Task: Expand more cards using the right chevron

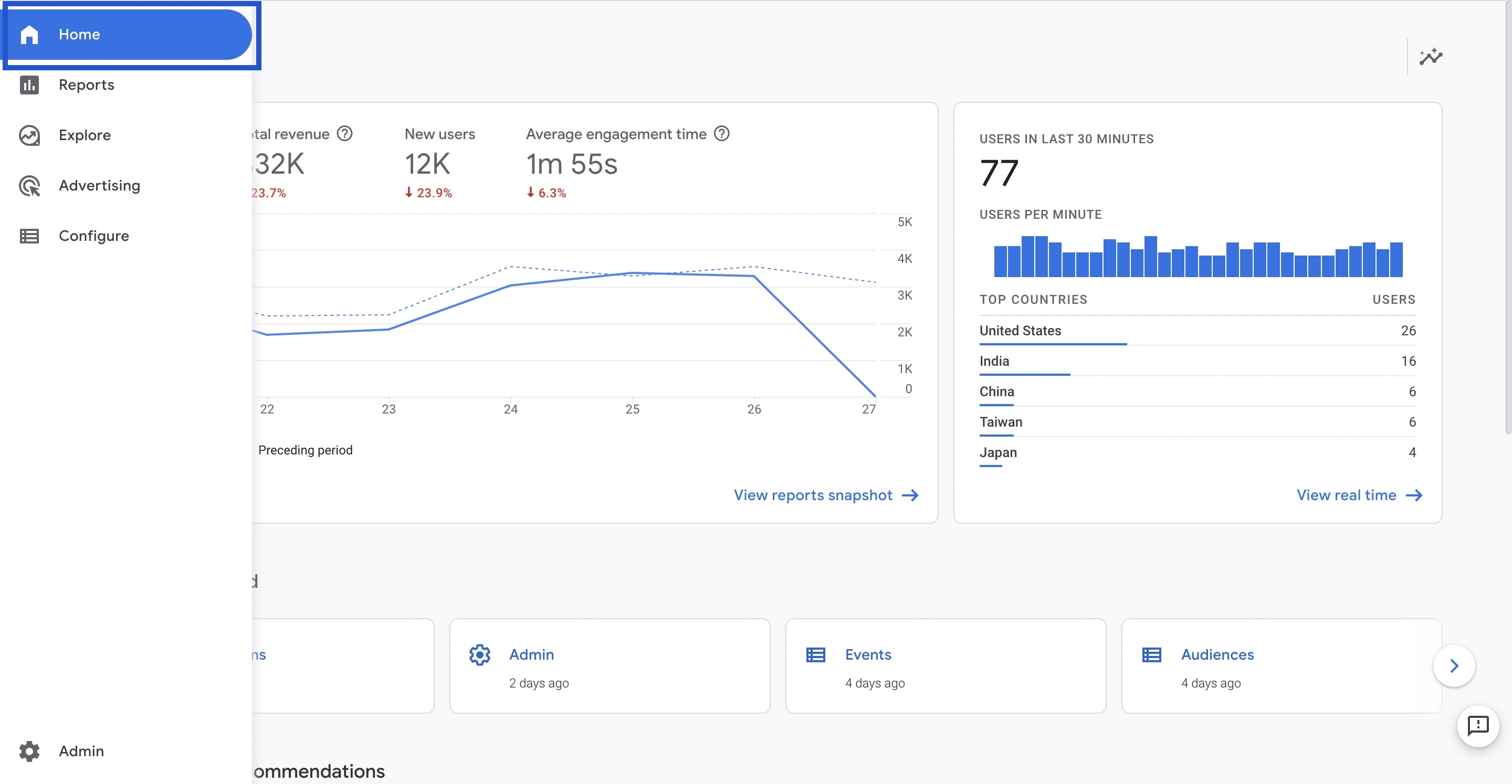Action: coord(1454,666)
